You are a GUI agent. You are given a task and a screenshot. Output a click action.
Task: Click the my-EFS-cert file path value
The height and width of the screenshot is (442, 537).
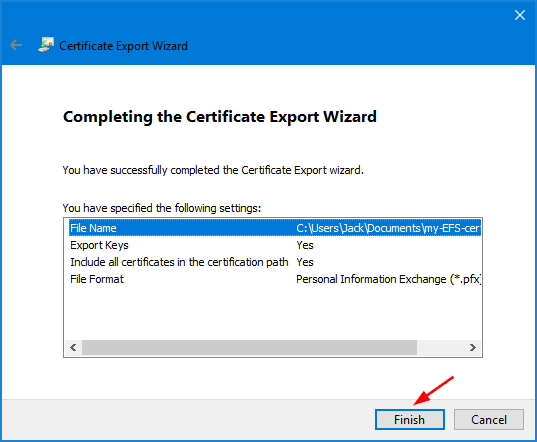[x=388, y=228]
